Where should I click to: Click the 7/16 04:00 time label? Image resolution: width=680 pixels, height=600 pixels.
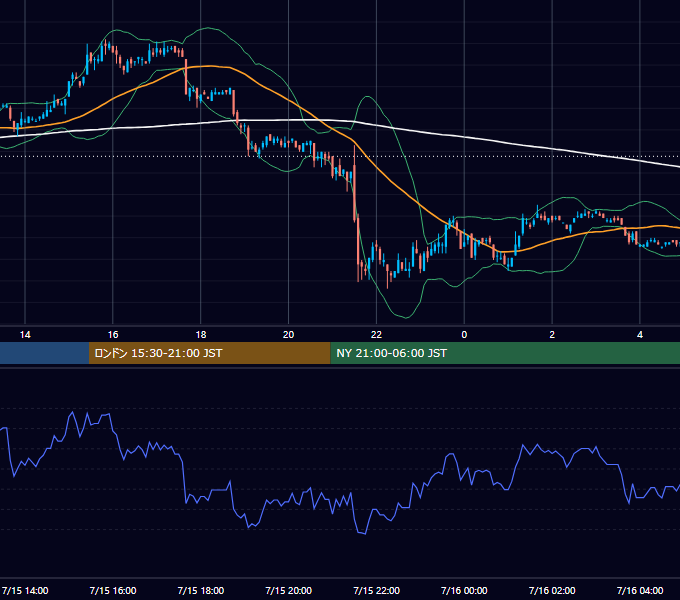[640, 590]
